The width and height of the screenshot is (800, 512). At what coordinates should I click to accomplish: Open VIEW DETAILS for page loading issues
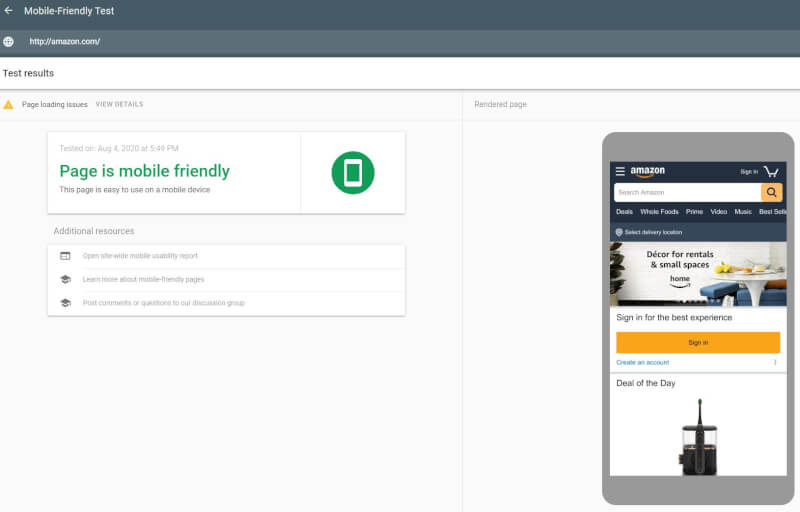(119, 104)
